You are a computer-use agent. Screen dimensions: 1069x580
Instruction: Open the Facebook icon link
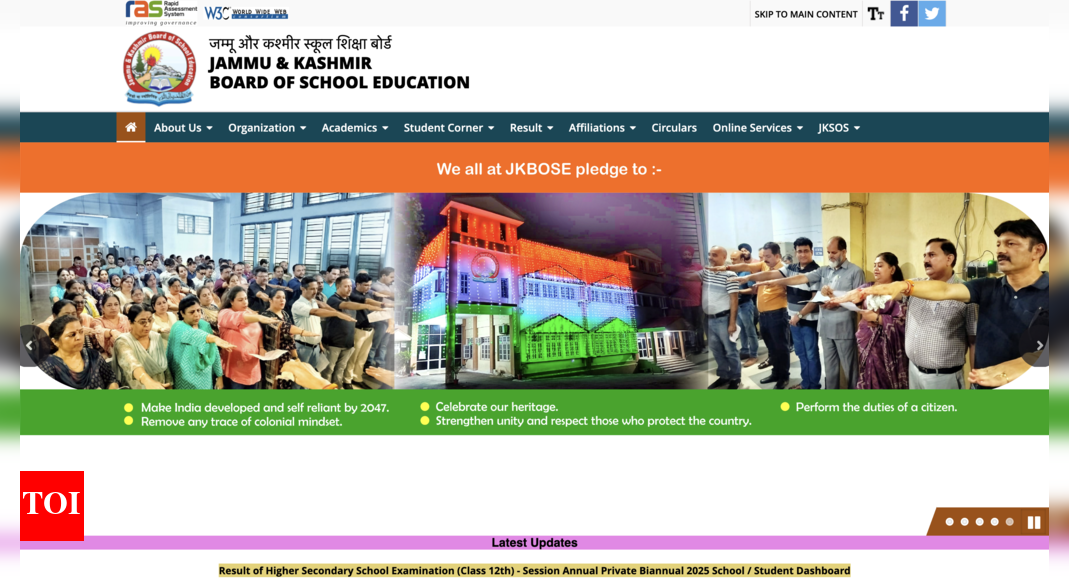tap(904, 13)
